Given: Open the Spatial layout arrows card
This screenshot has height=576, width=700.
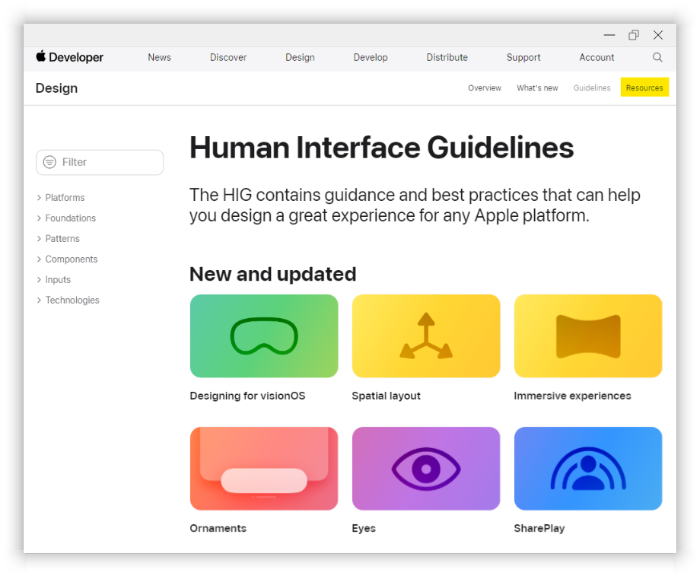Looking at the screenshot, I should pos(426,336).
